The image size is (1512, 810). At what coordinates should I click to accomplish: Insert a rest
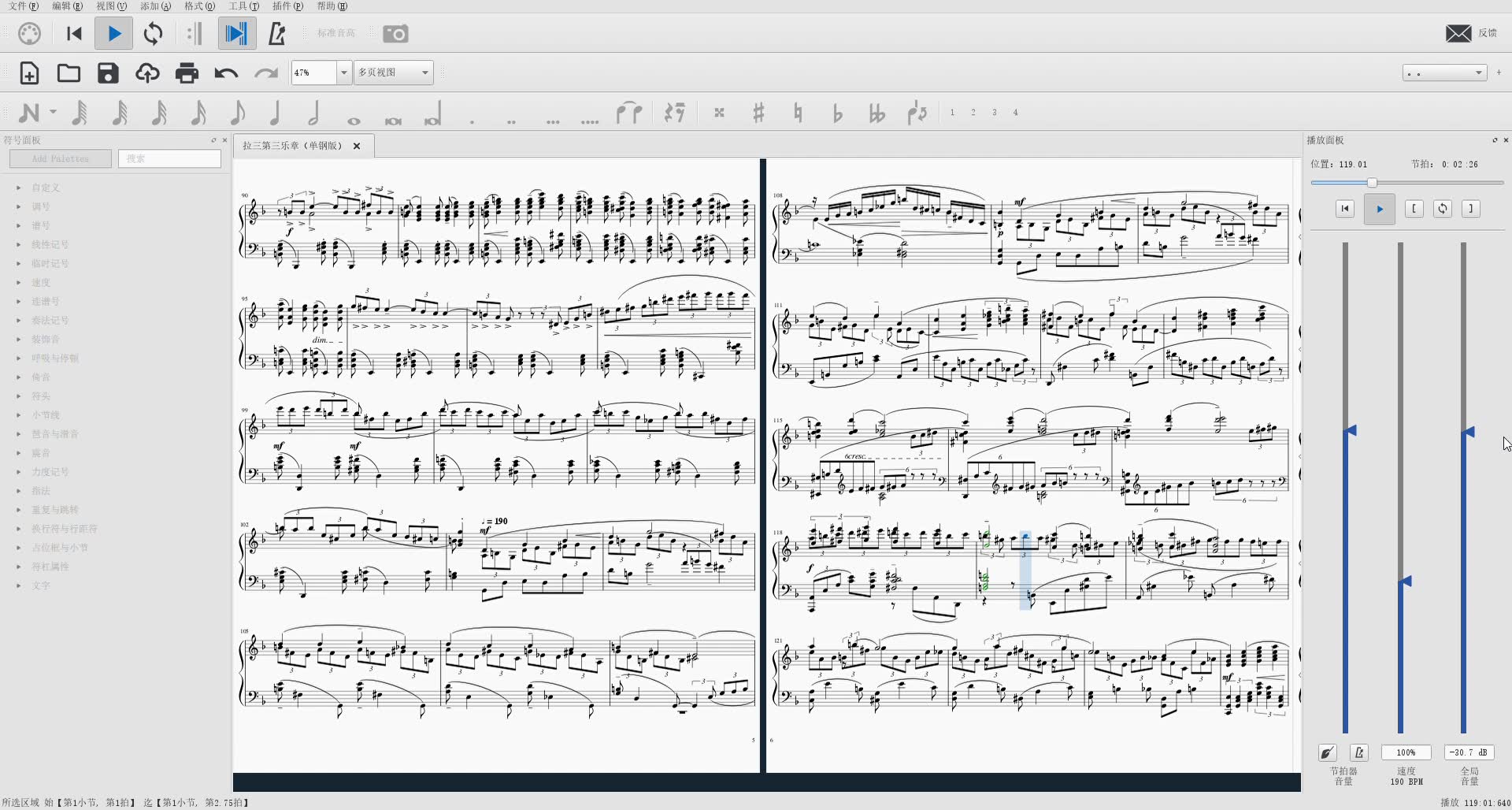click(x=674, y=113)
